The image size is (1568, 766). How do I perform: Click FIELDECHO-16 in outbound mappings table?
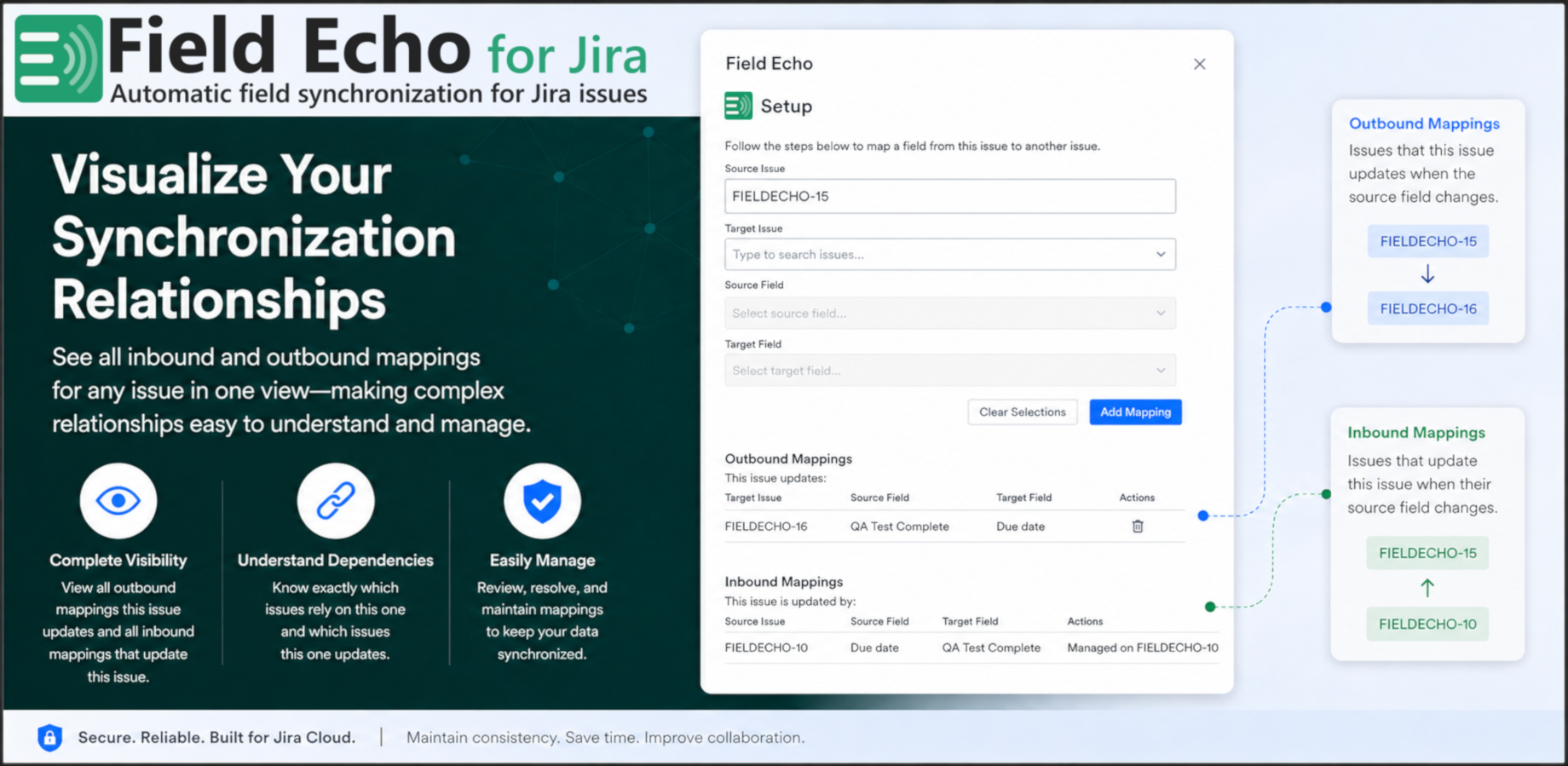pyautogui.click(x=765, y=526)
